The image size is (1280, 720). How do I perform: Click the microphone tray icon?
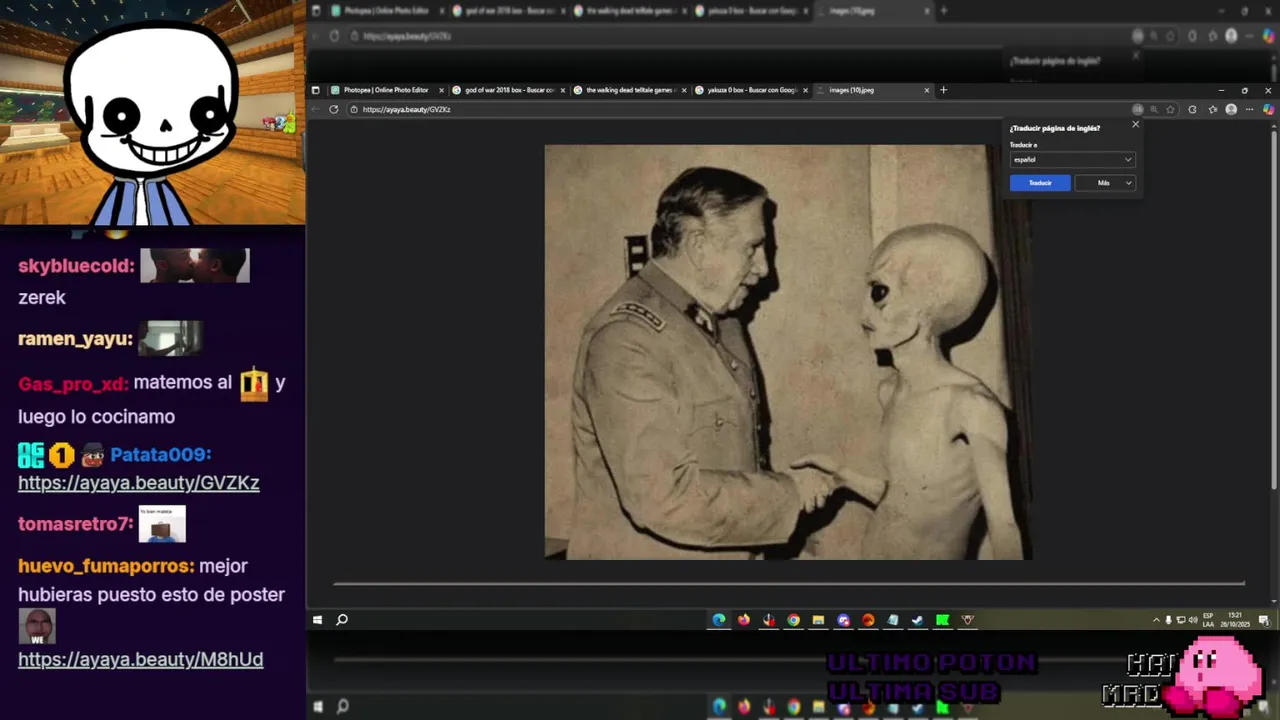[x=1169, y=620]
